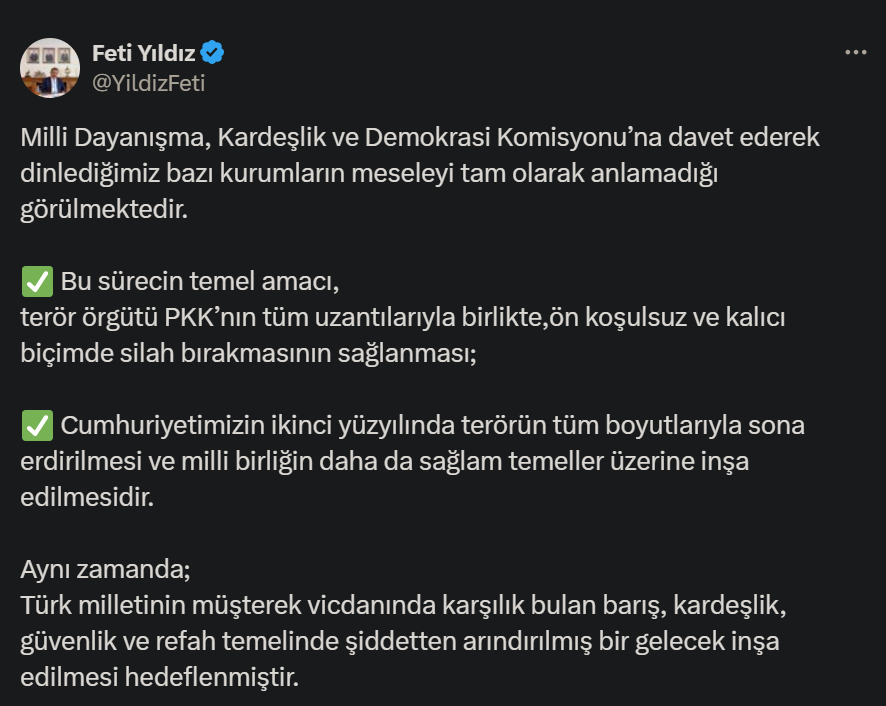
Task: Click the closing text 'edilmesi hedeflenmiştir.'
Action: [159, 677]
